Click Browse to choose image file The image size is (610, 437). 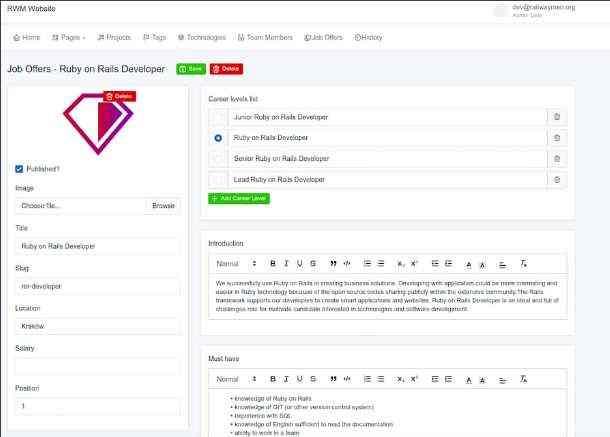[163, 205]
